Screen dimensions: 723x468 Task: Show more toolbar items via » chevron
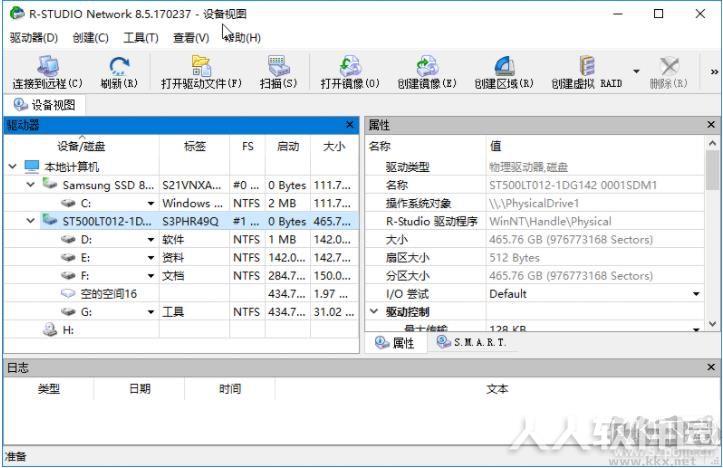pyautogui.click(x=714, y=71)
